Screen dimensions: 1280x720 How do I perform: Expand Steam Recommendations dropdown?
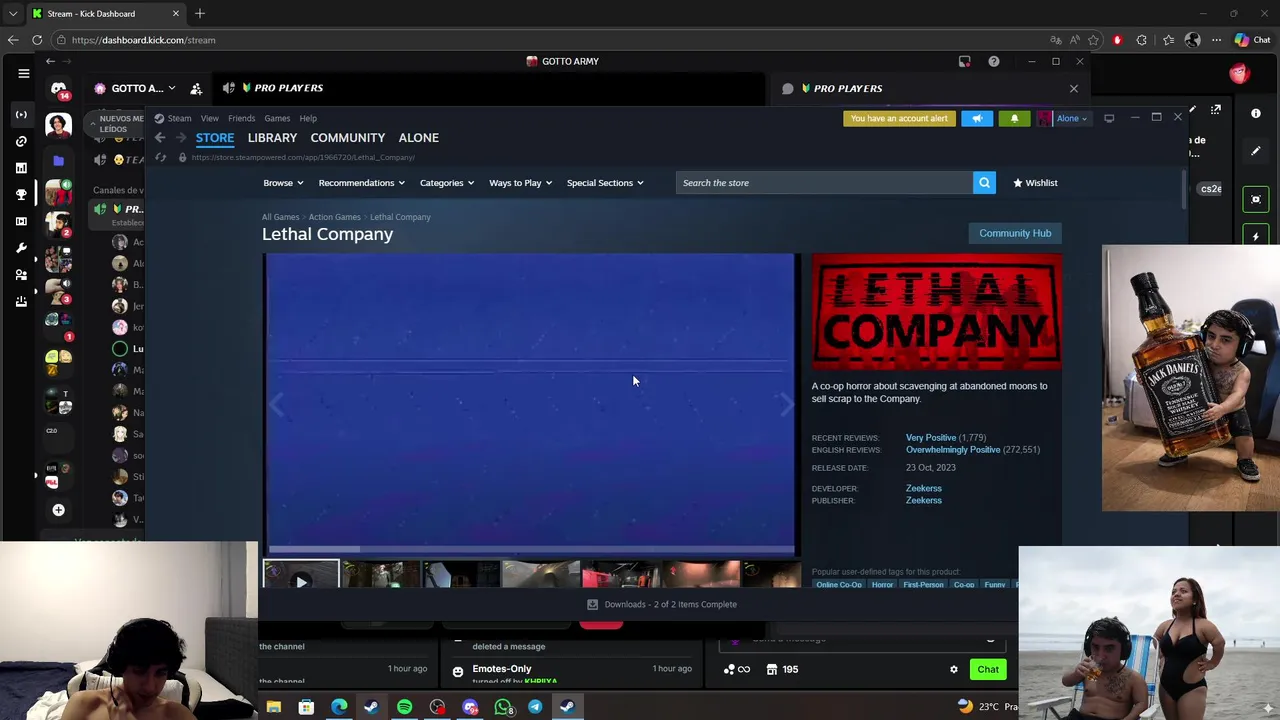pos(361,183)
